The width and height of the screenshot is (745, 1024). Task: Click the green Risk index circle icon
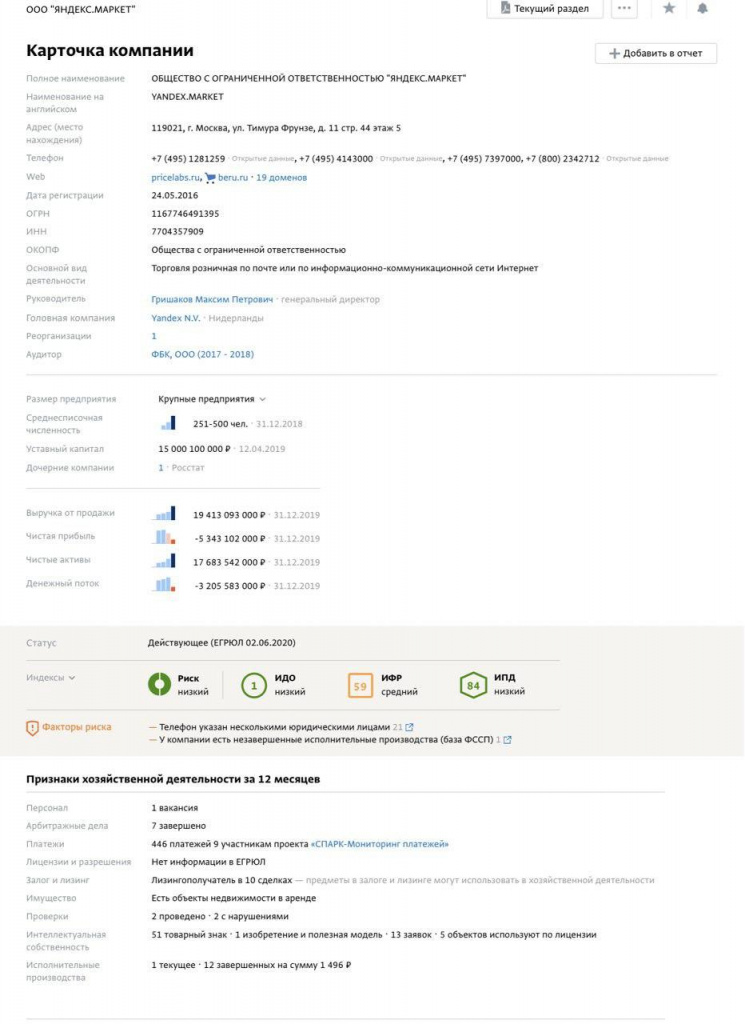coord(160,685)
